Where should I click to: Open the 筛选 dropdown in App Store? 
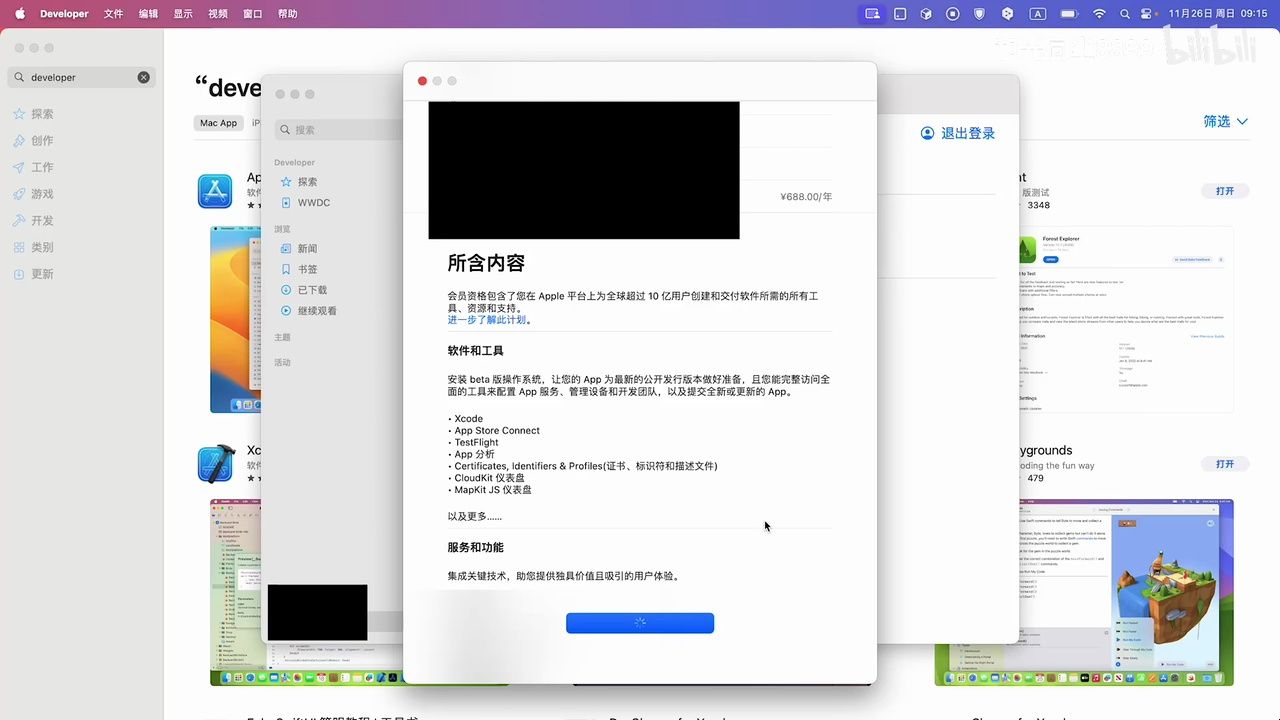pos(1225,121)
